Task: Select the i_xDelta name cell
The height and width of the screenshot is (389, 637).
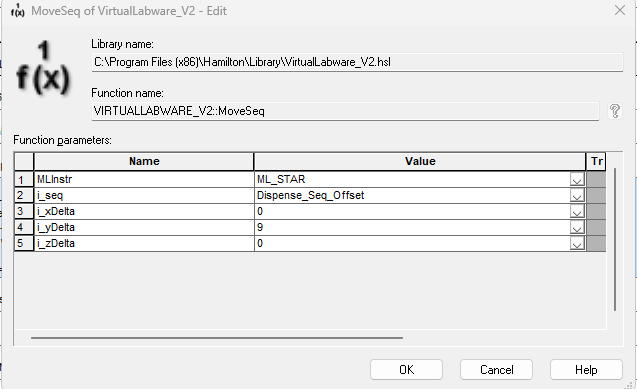Action: [x=144, y=212]
